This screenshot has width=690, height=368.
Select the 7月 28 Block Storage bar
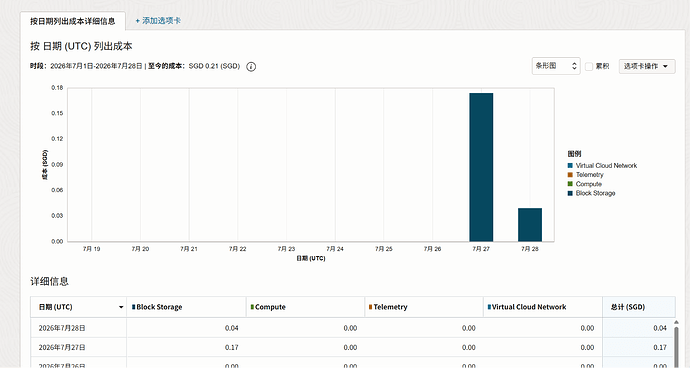click(x=530, y=224)
